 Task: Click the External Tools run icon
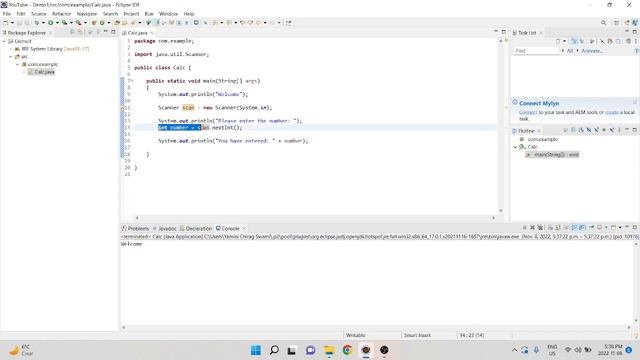tap(78, 23)
